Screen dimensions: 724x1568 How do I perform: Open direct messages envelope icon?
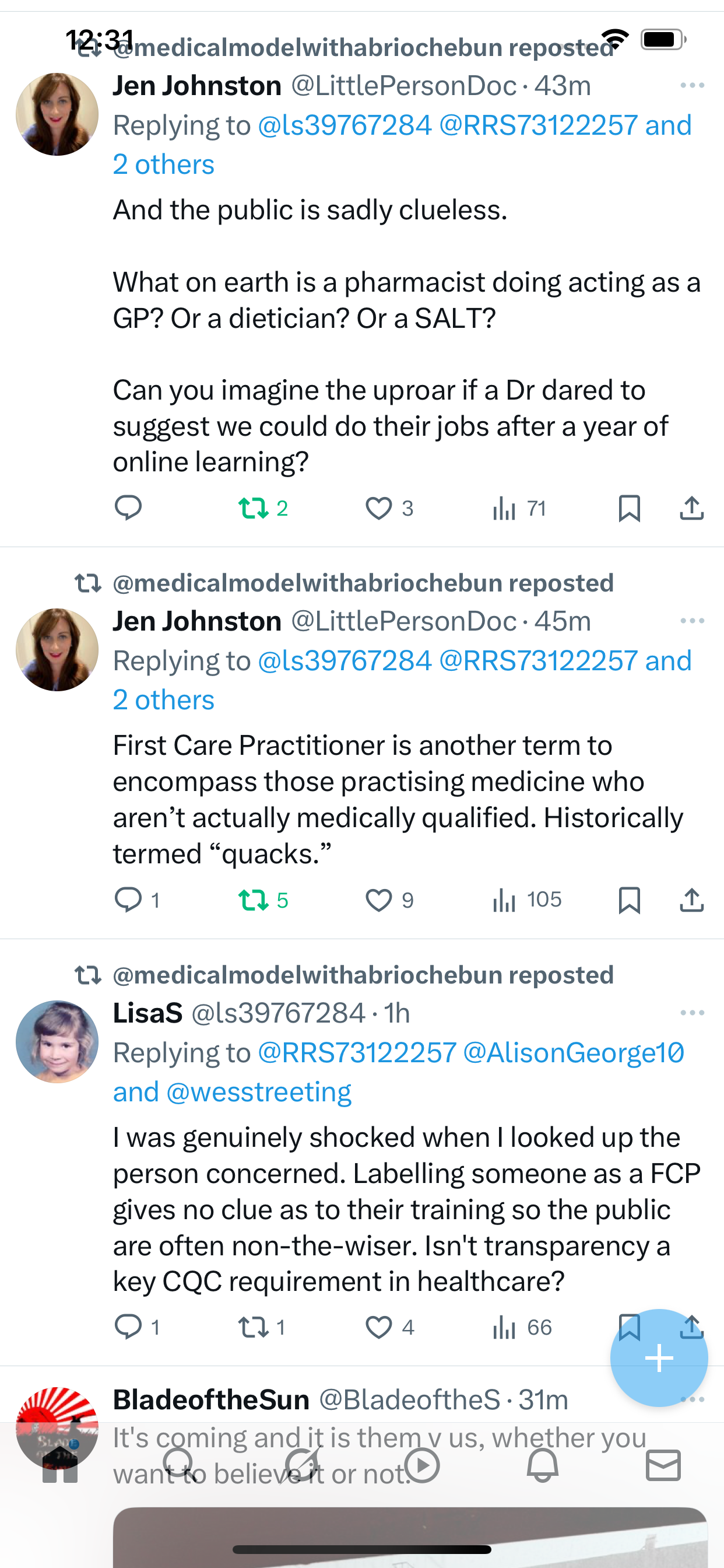[663, 1465]
